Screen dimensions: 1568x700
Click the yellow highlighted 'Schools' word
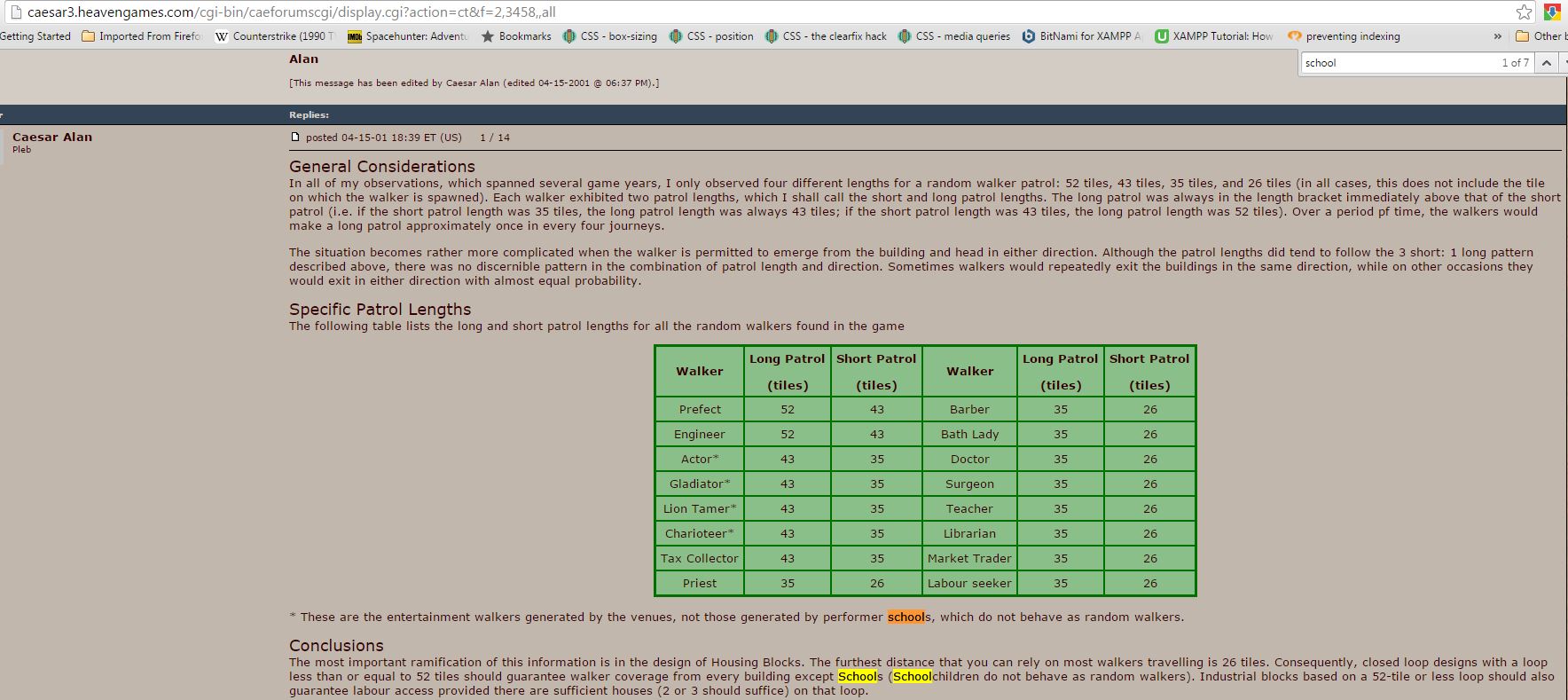(859, 676)
